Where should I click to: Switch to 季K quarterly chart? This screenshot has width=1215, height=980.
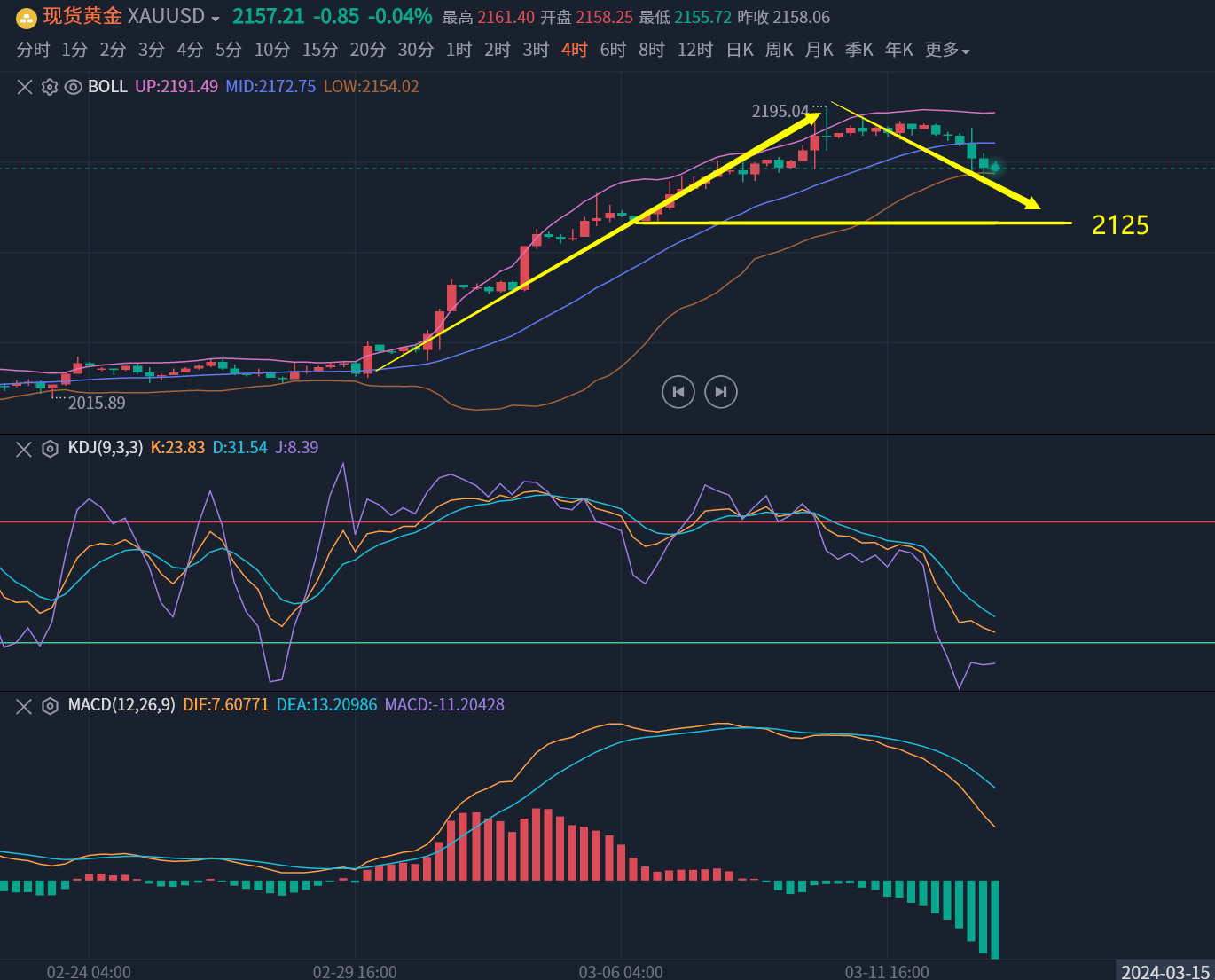[x=859, y=50]
